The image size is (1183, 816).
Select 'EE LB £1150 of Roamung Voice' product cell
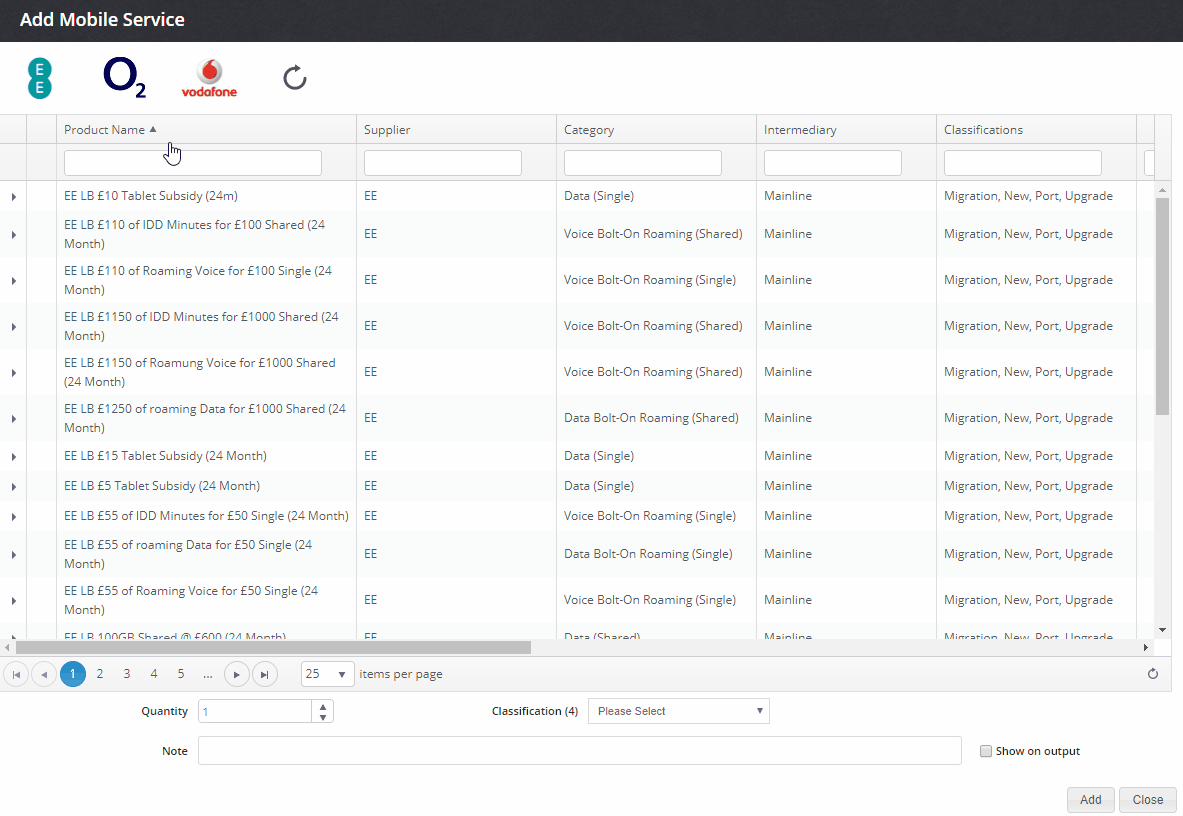click(x=200, y=373)
